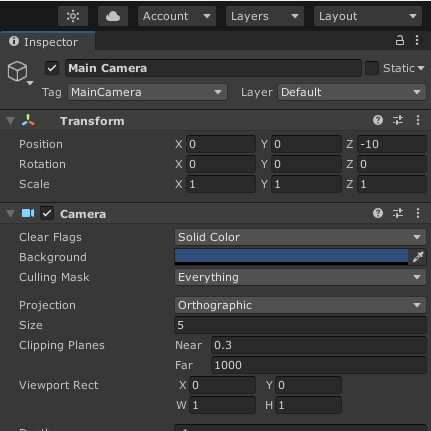Screen dimensions: 431x431
Task: Click the Position Z field with -10
Action: 392,144
